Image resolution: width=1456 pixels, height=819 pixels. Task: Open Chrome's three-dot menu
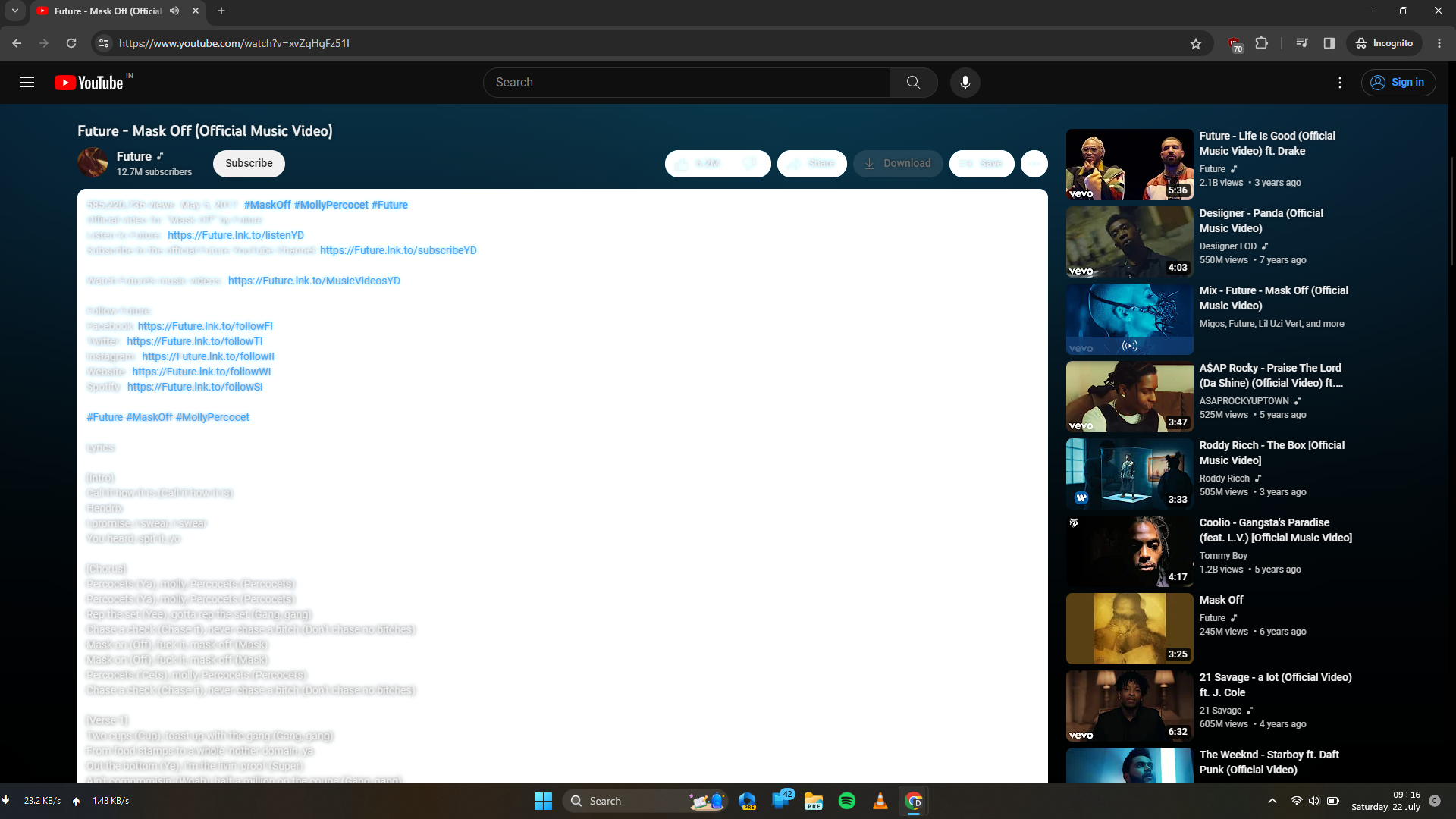click(1439, 43)
